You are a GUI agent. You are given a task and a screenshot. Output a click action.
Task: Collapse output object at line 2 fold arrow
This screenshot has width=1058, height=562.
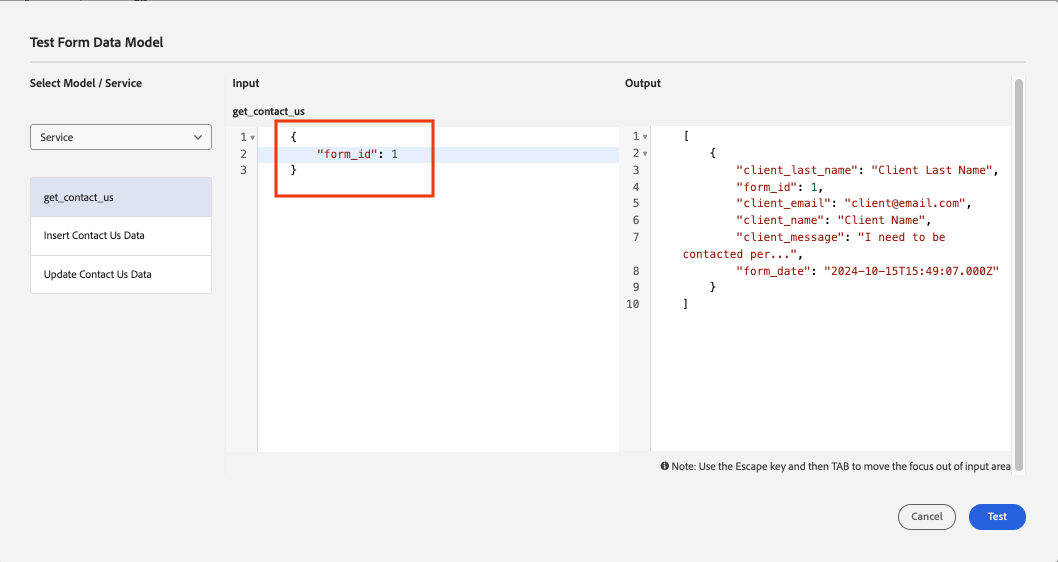tap(645, 154)
